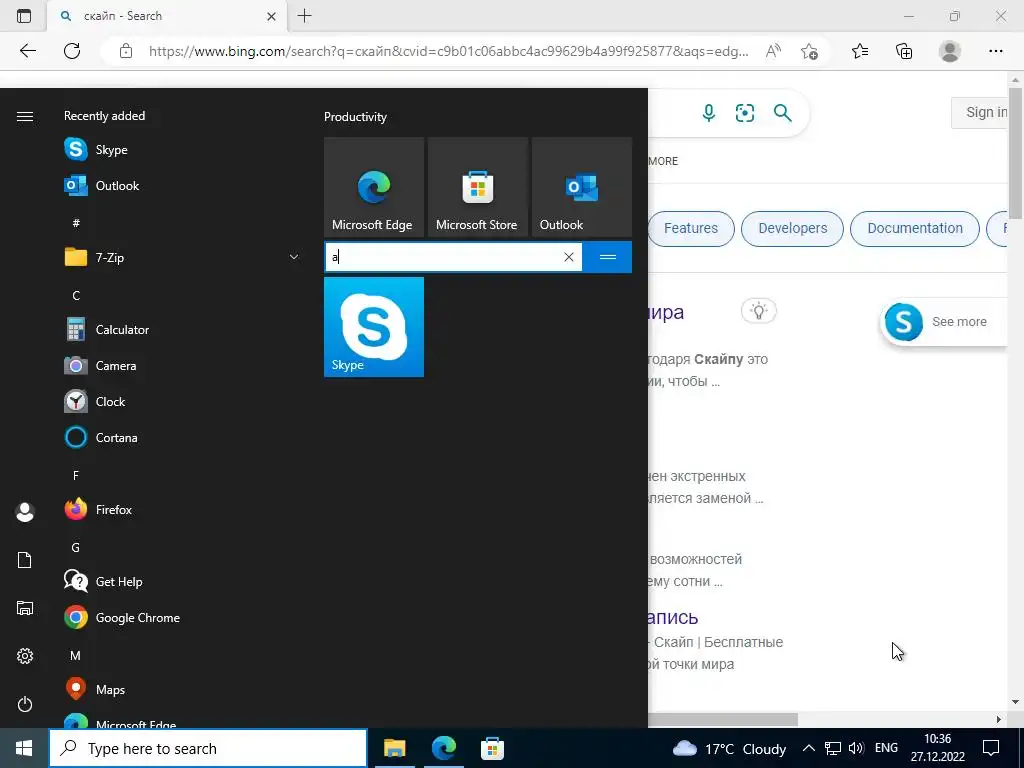Show hidden system tray icons
This screenshot has width=1024, height=768.
coord(808,748)
